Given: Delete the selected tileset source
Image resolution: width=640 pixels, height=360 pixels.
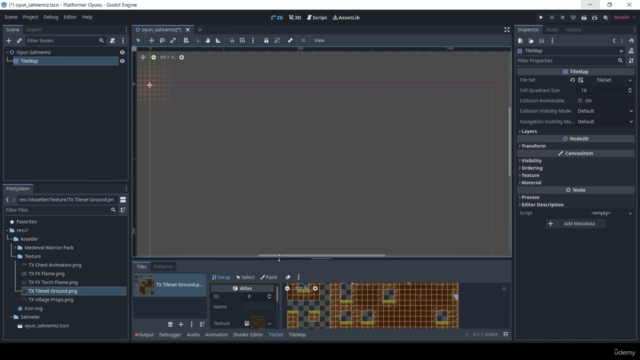Looking at the screenshot, I should tap(170, 324).
